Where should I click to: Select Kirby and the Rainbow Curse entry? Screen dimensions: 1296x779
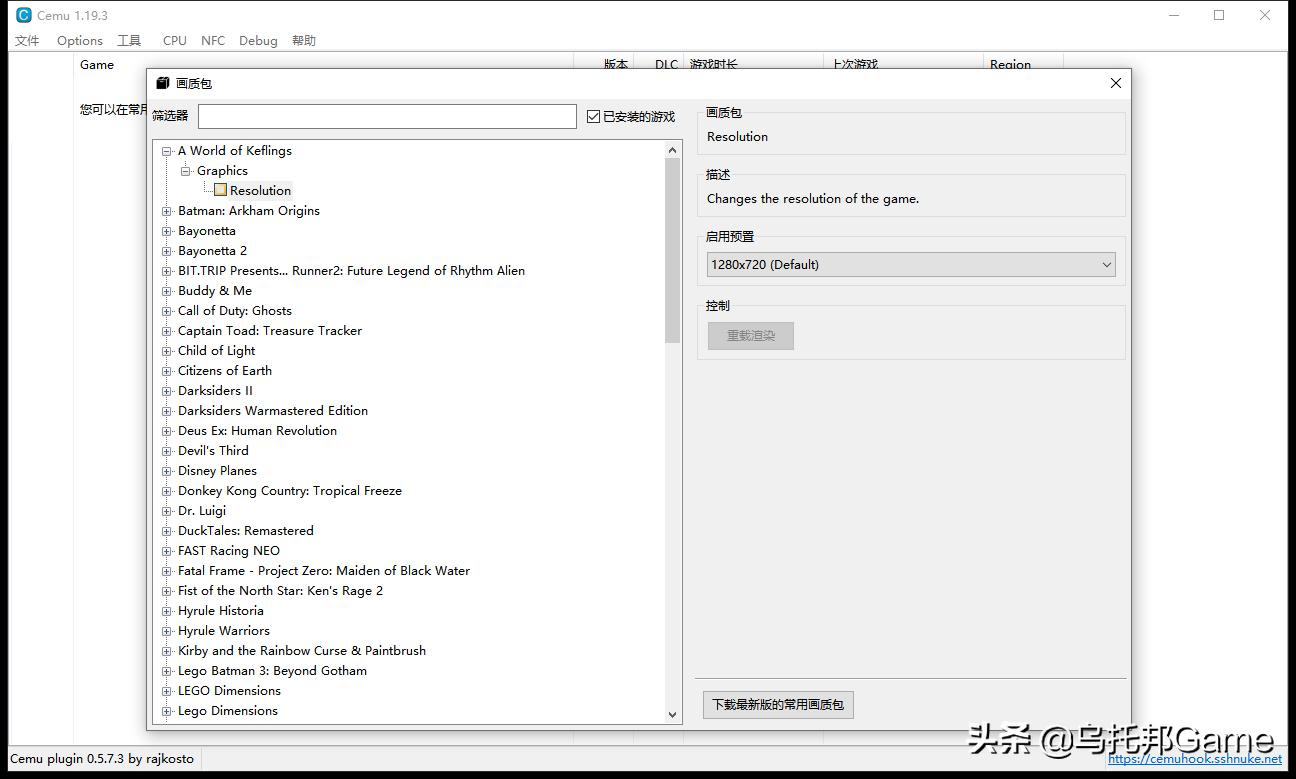(x=302, y=651)
